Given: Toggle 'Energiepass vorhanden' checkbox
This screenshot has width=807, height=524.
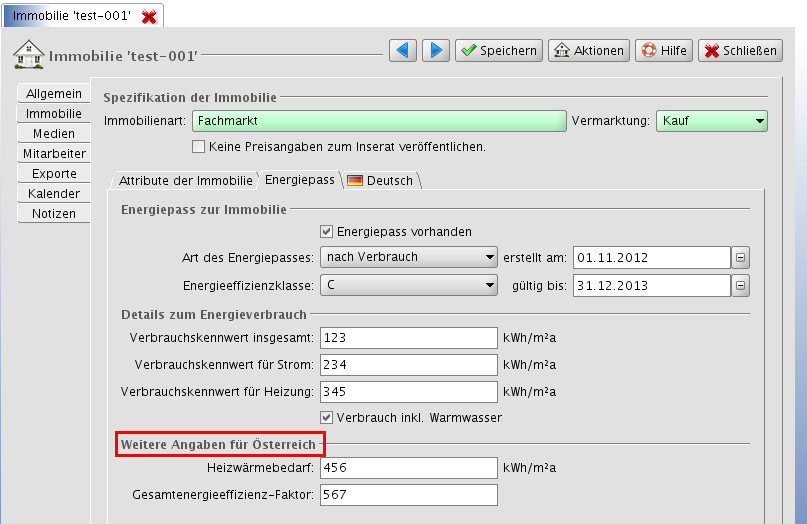Looking at the screenshot, I should (326, 231).
